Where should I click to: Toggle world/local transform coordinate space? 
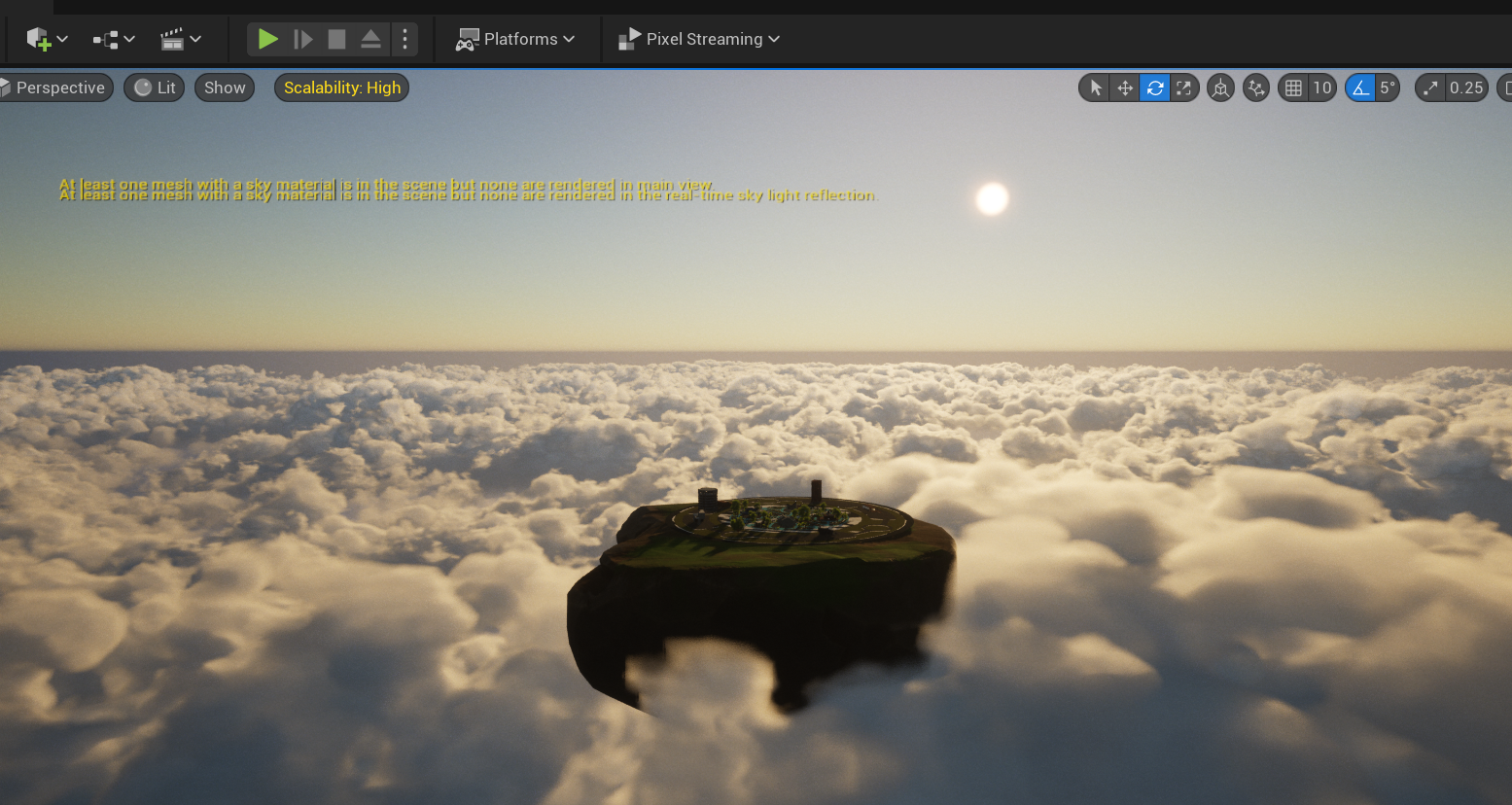1220,87
